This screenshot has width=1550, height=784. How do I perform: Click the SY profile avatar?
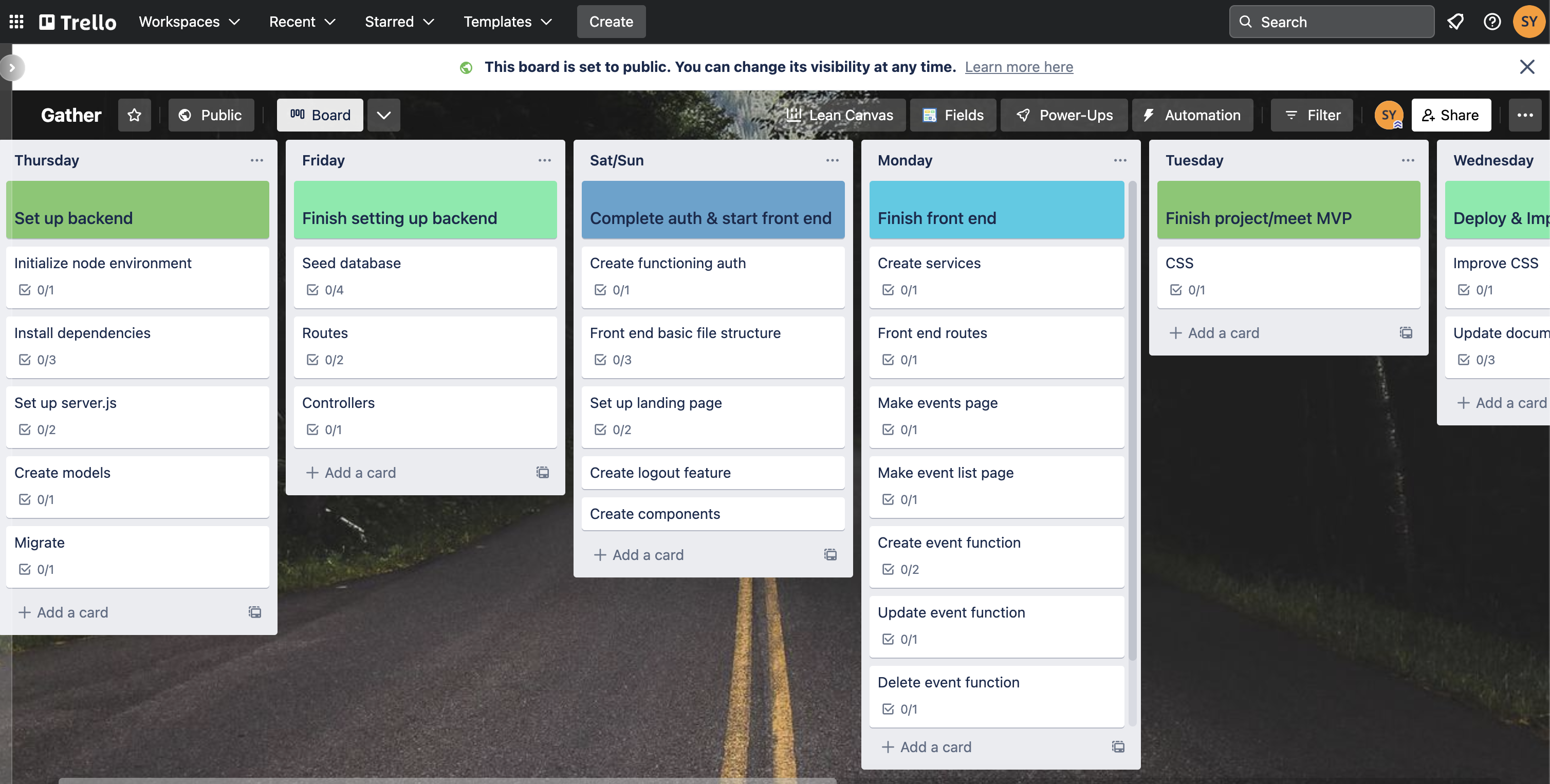click(1528, 21)
